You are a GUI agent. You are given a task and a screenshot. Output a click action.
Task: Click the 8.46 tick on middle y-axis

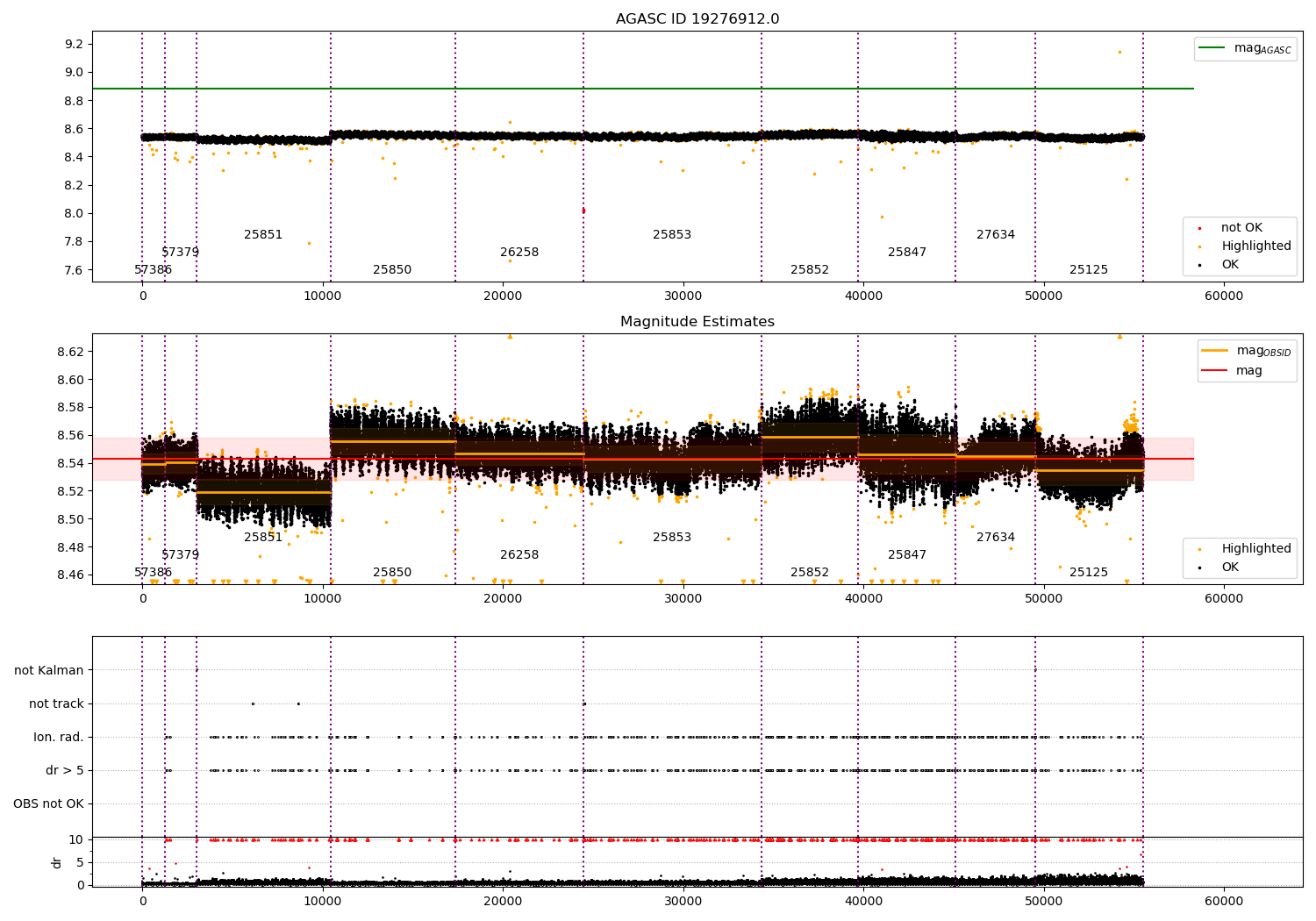point(70,575)
